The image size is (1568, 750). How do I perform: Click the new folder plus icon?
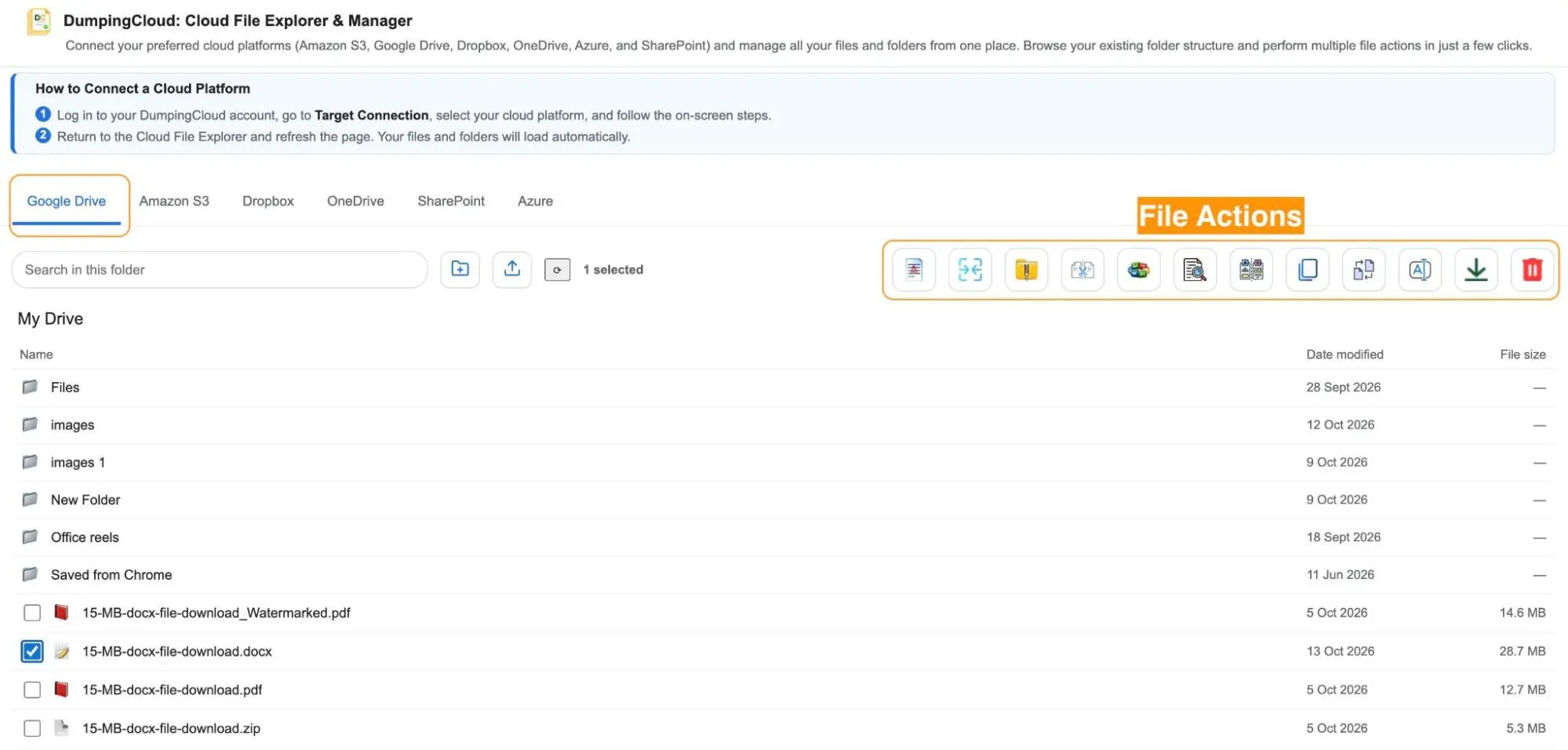tap(460, 269)
